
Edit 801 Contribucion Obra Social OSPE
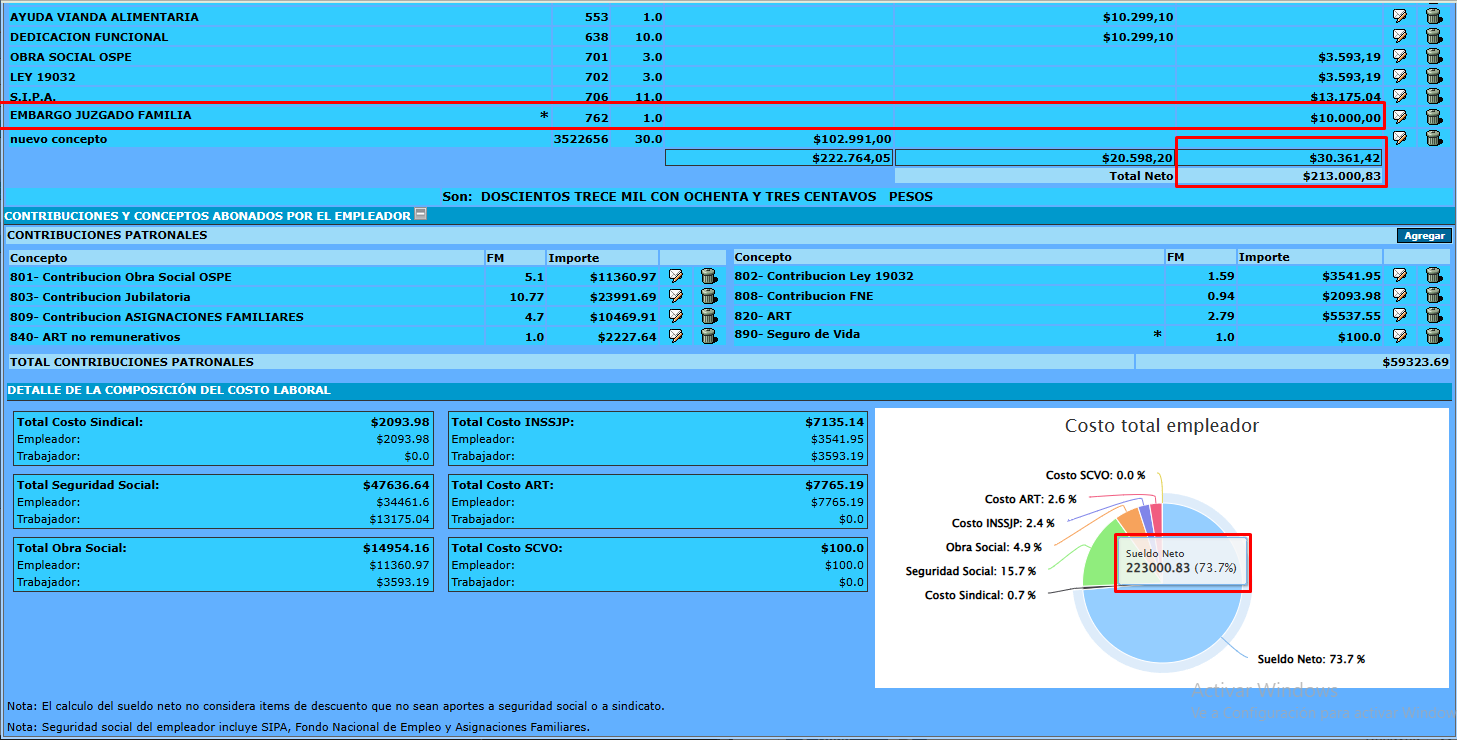(676, 276)
